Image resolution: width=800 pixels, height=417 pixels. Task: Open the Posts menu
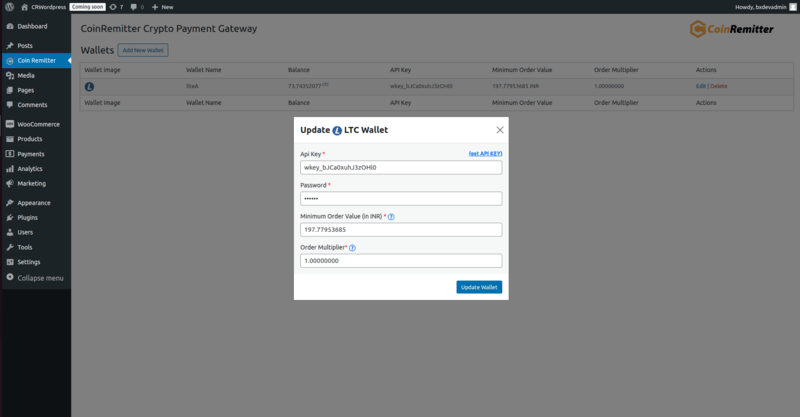(25, 45)
